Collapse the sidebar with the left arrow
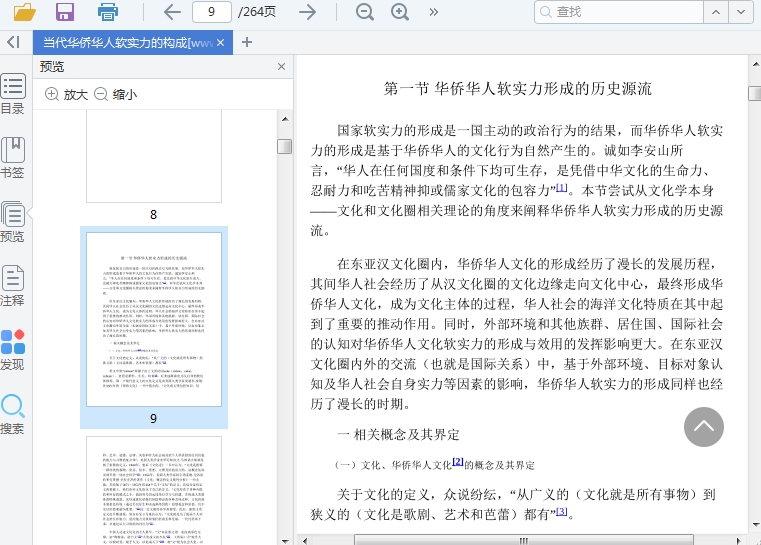Image resolution: width=761 pixels, height=545 pixels. pyautogui.click(x=13, y=42)
